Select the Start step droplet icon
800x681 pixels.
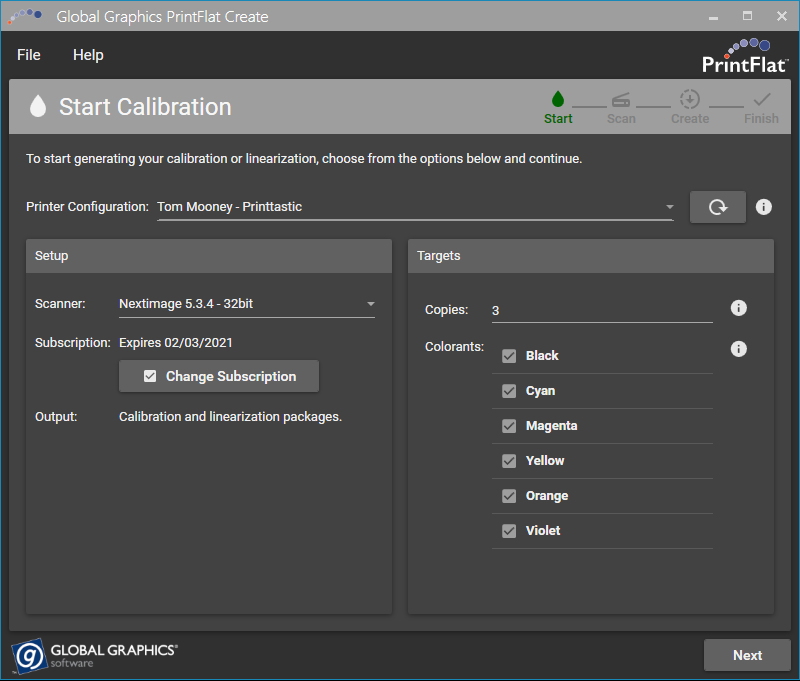coord(557,101)
